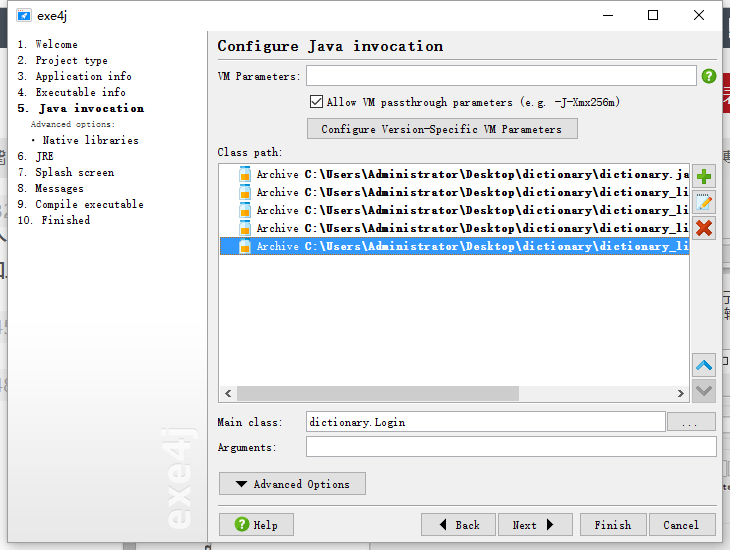
Task: Click exe4j title bar app icon
Action: coord(24,15)
